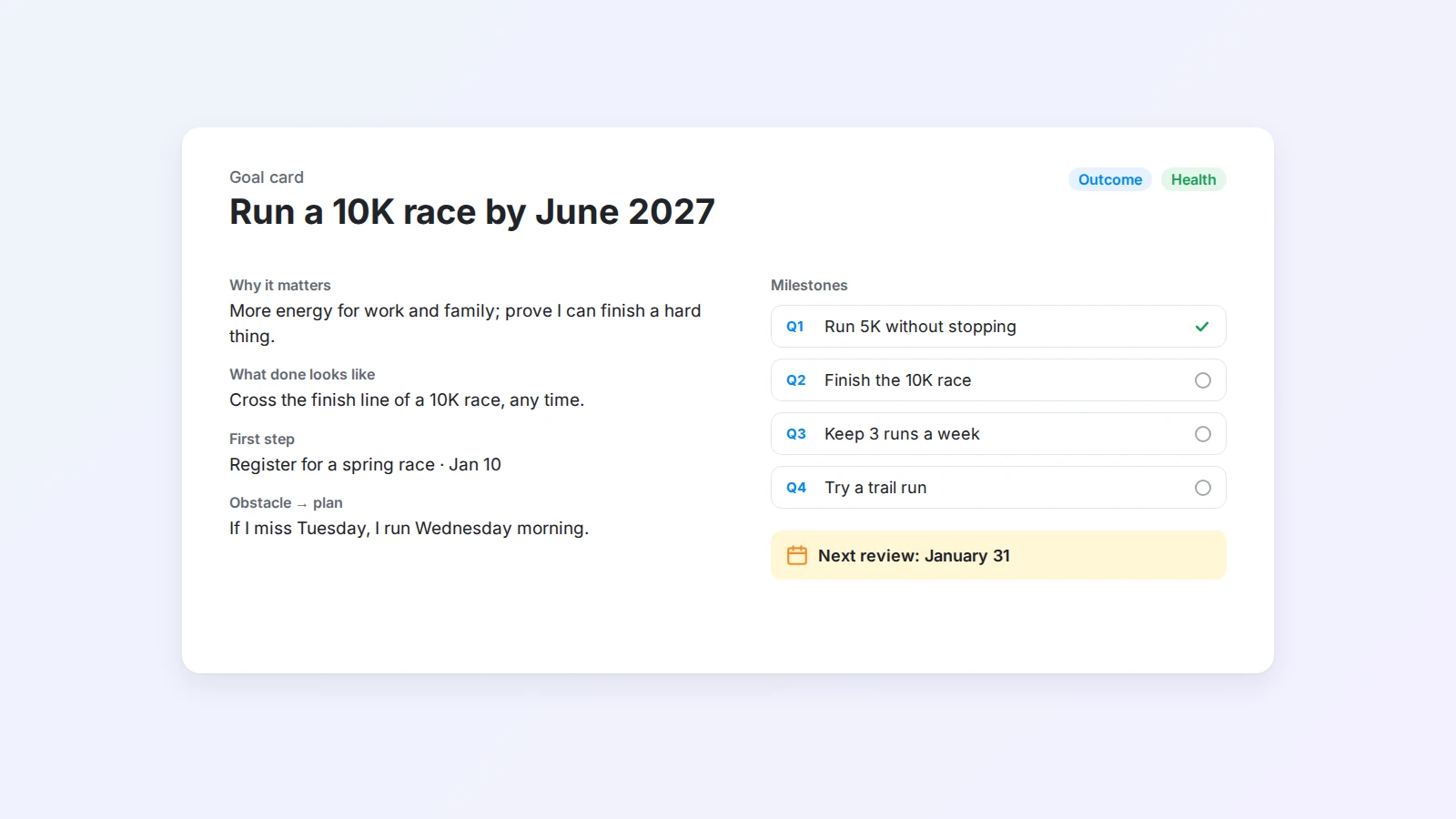Click the Milestones heading

[x=809, y=285]
